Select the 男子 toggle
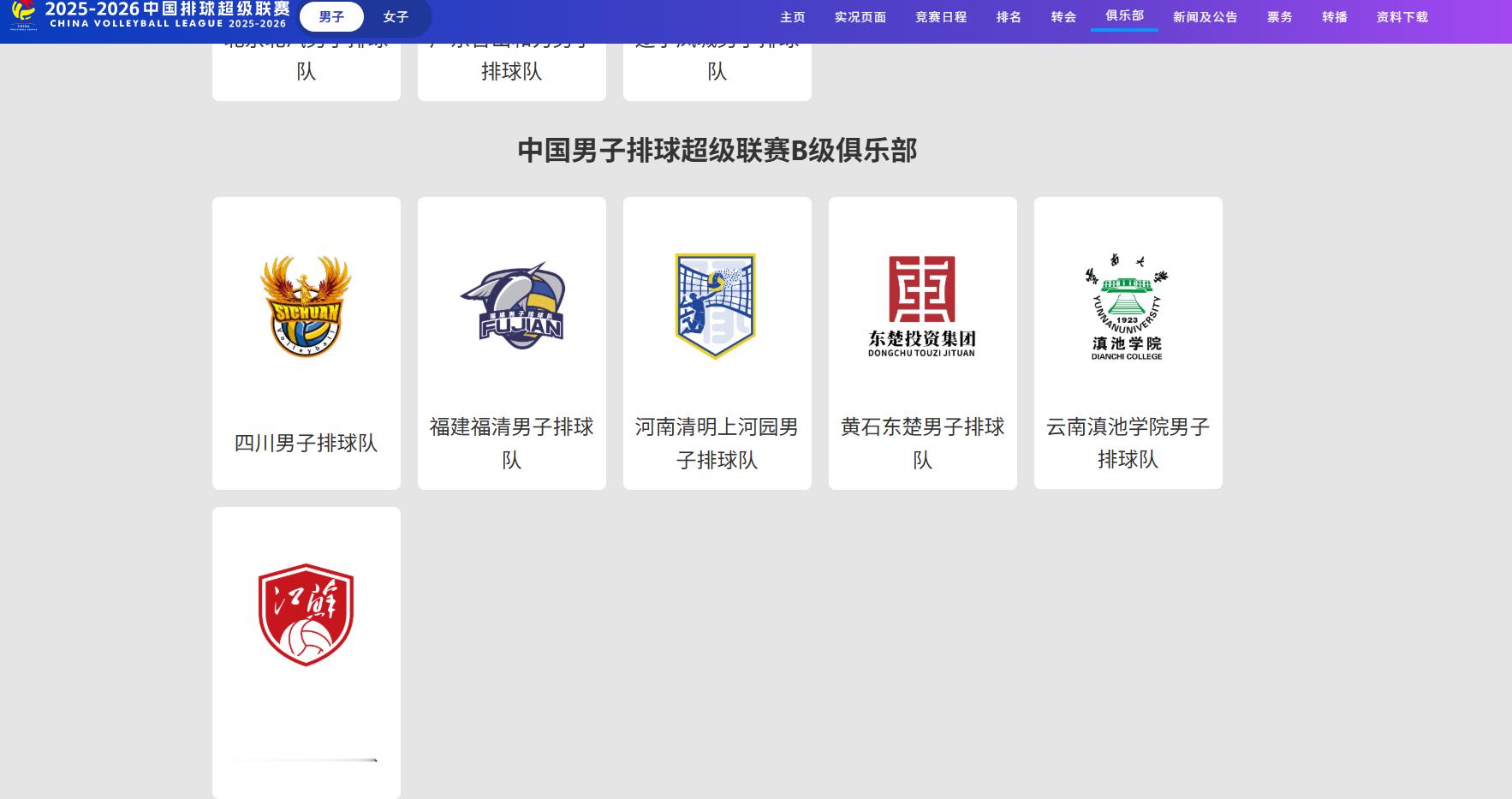This screenshot has height=799, width=1512. click(331, 17)
